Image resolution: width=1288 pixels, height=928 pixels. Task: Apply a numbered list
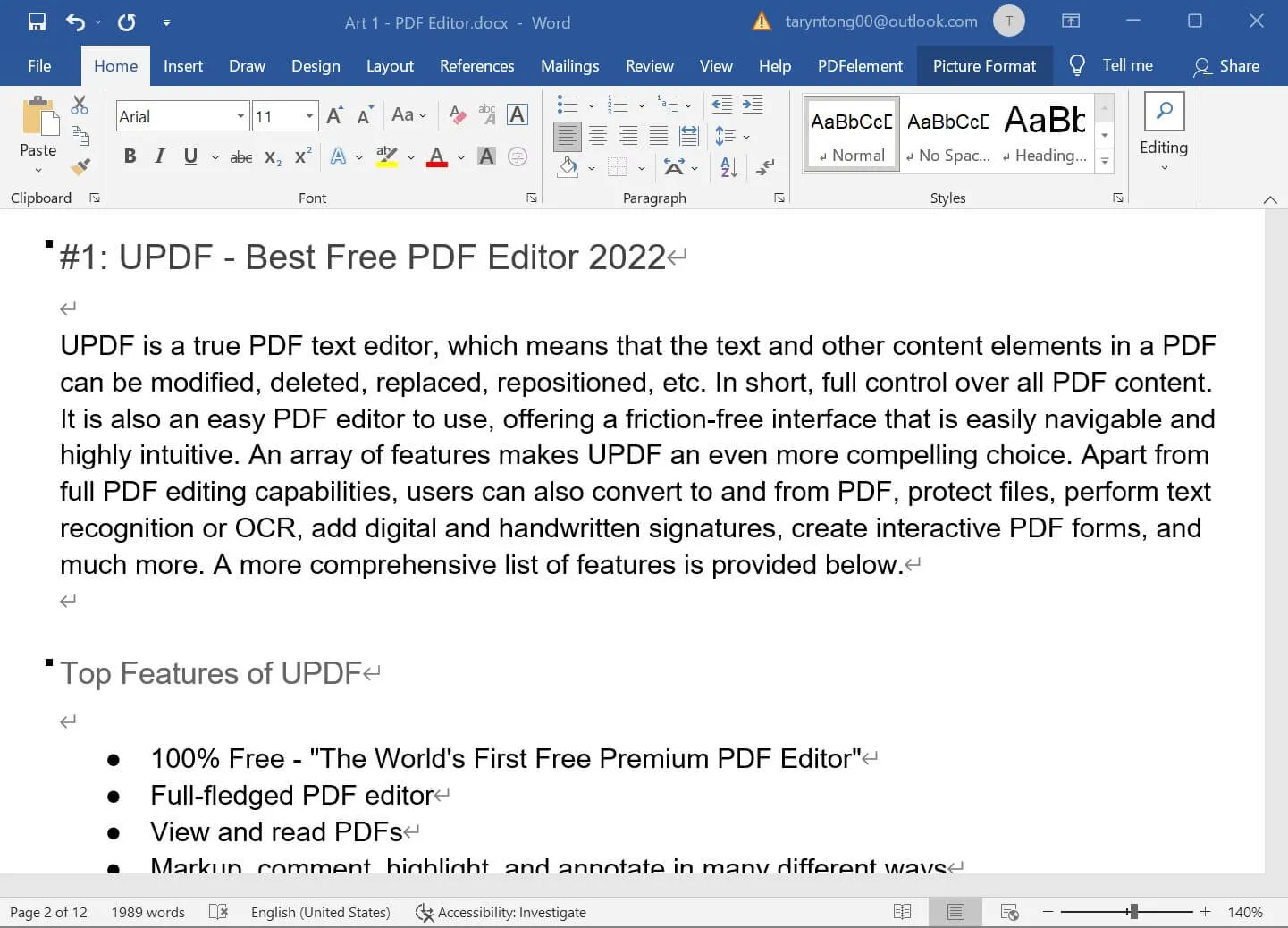click(x=617, y=105)
